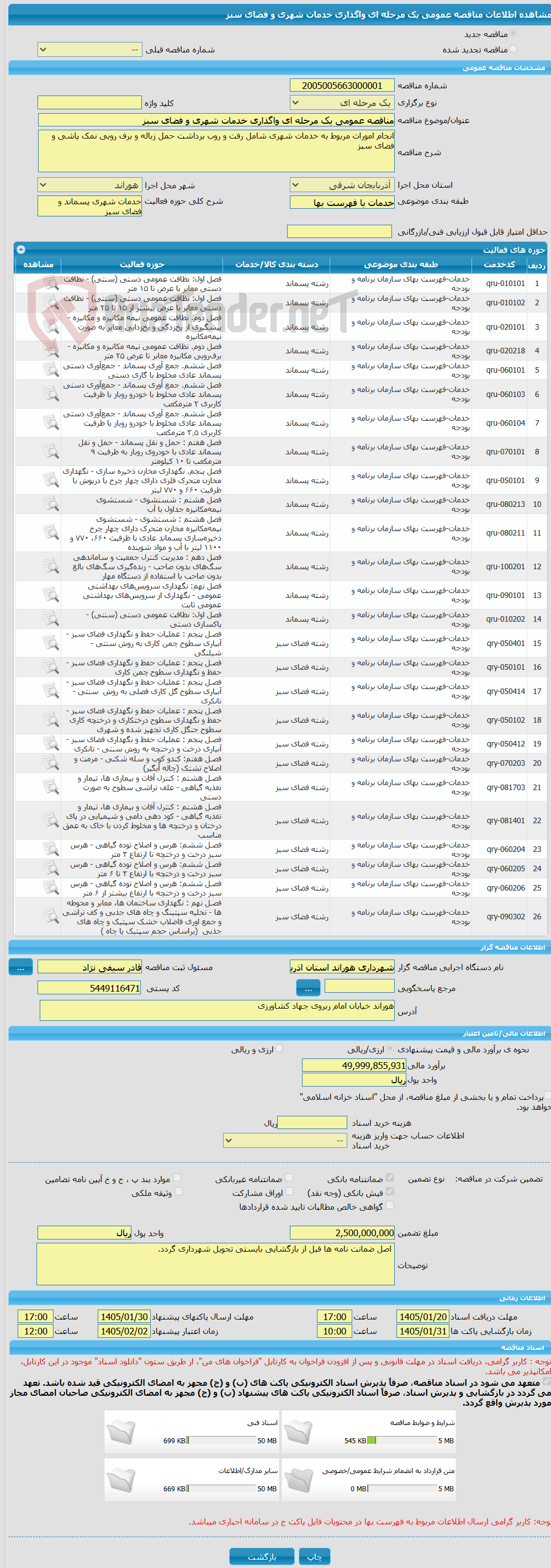Open the شماره مناقصه قبلی dropdown
The image size is (551, 1568).
tap(89, 49)
